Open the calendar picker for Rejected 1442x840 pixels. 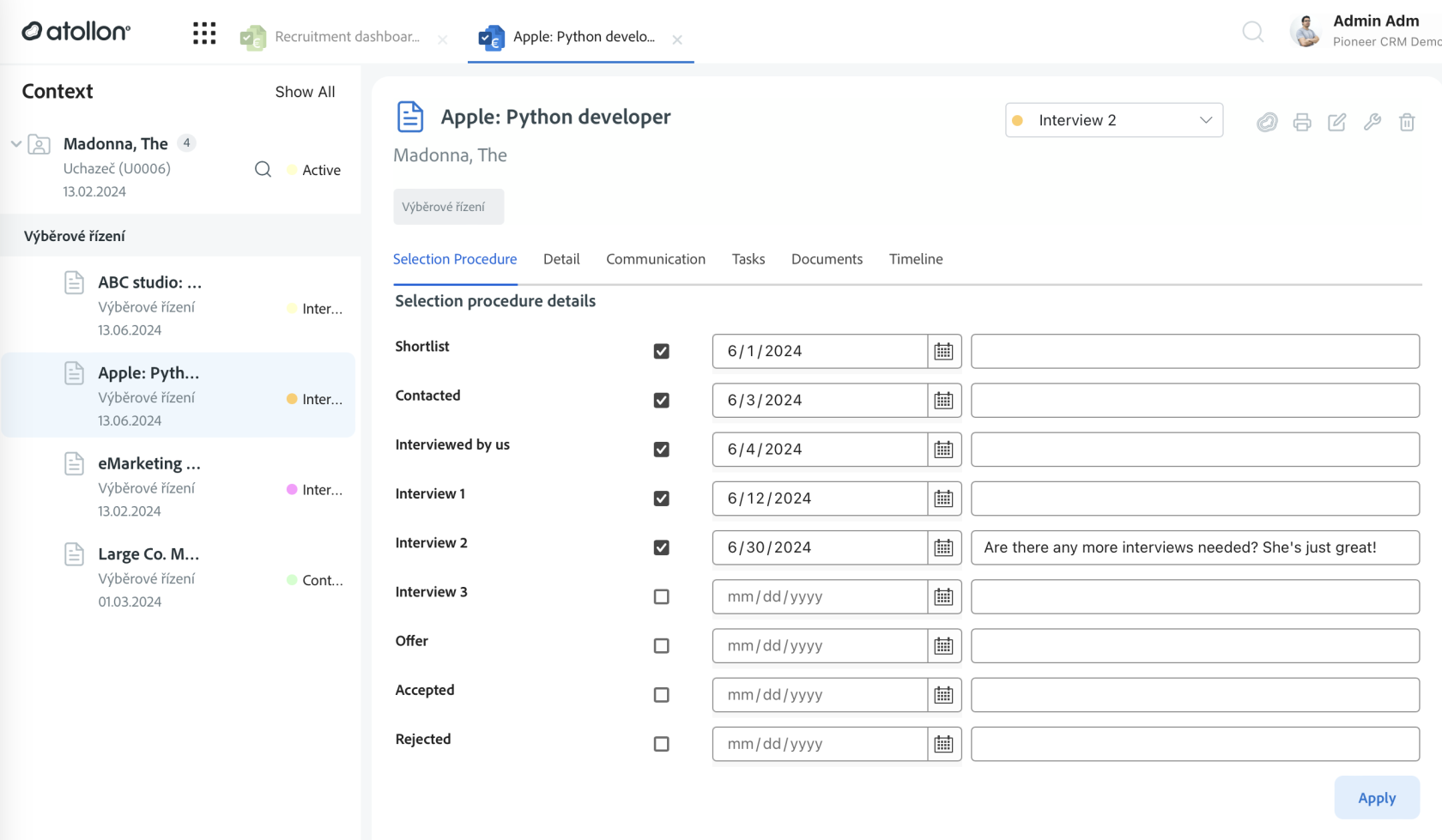click(x=943, y=744)
